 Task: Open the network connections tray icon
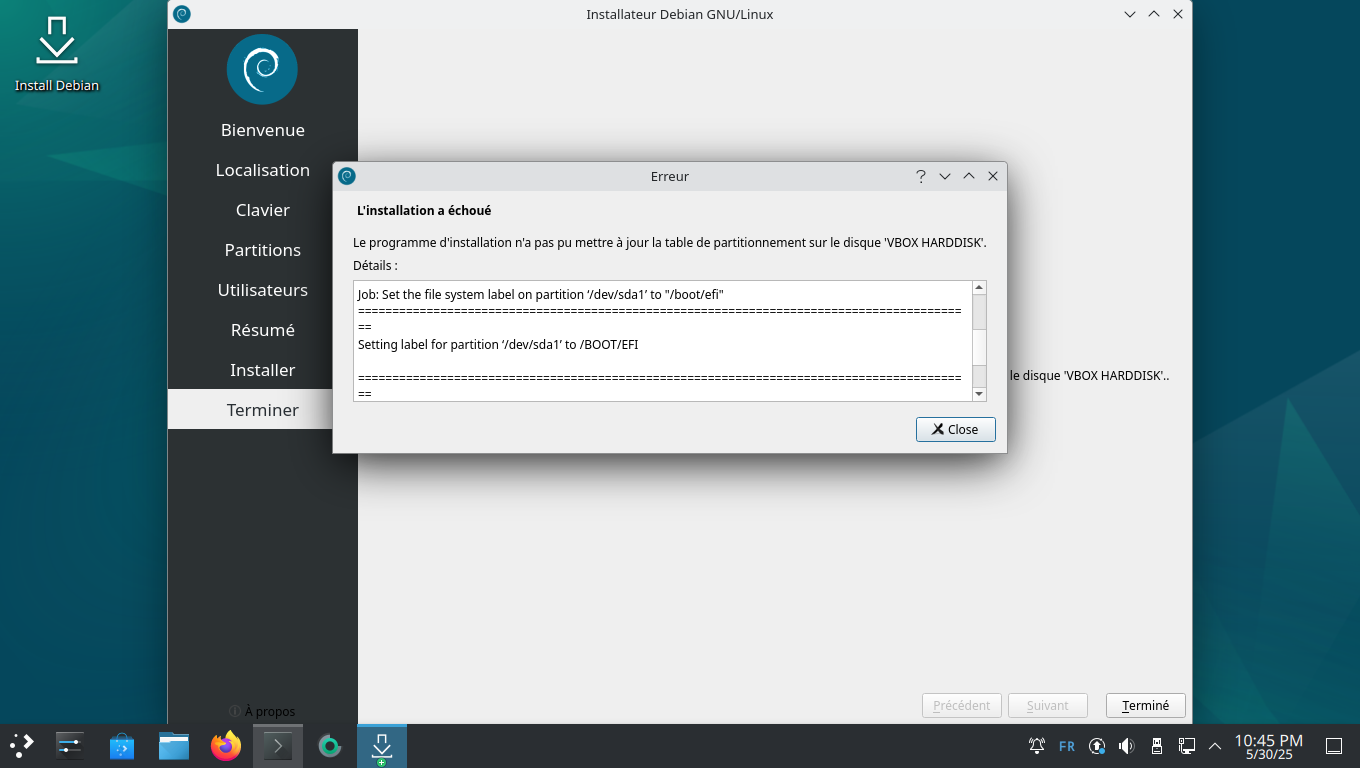tap(1187, 746)
